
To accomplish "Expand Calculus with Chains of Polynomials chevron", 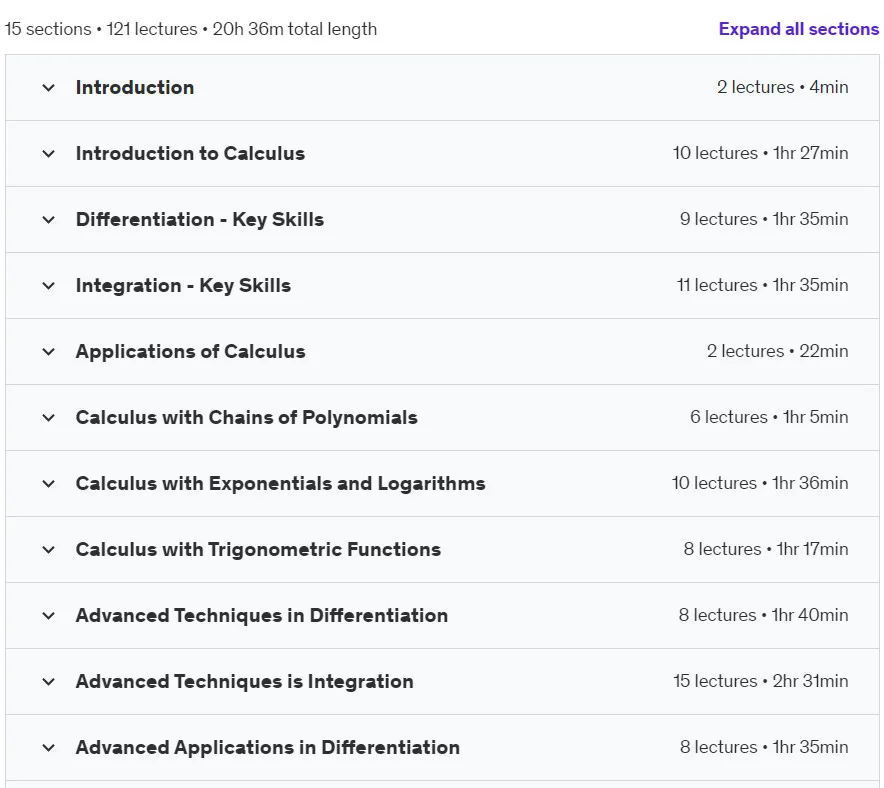I will (48, 418).
